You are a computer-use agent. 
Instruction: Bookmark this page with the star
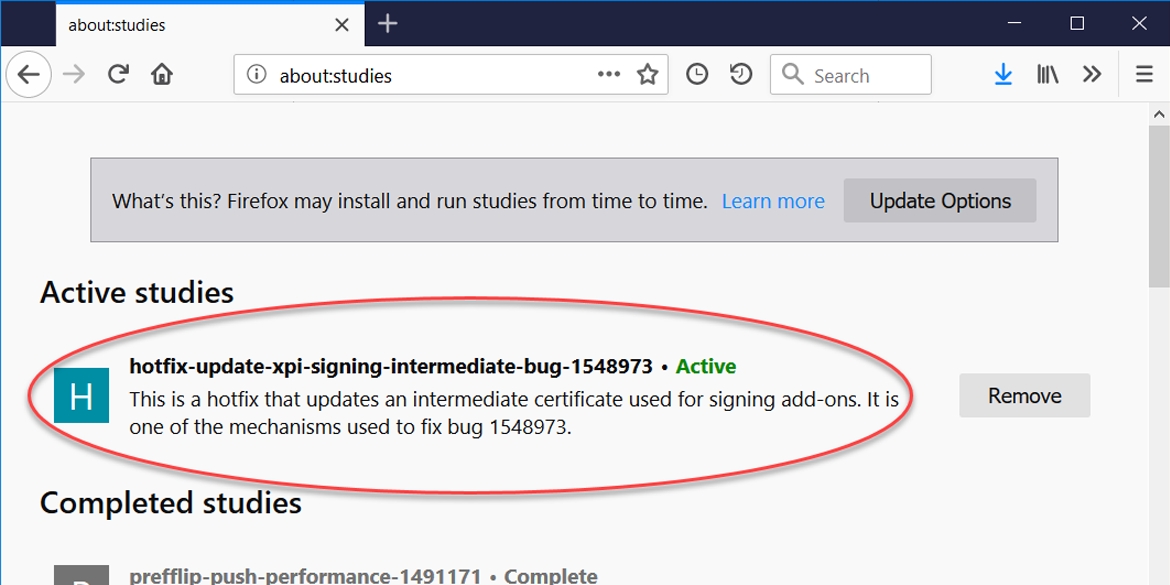[x=647, y=74]
